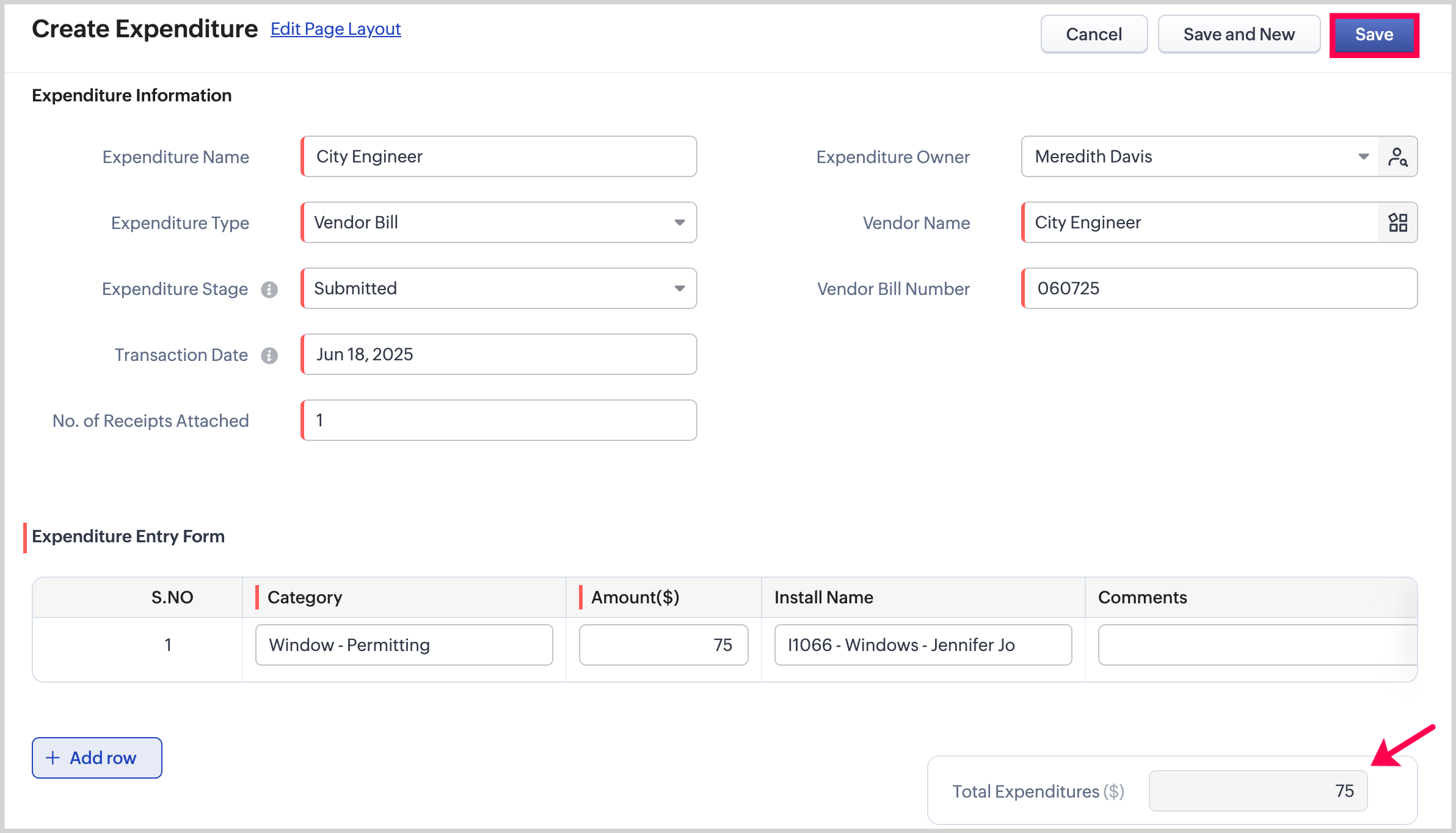Viewport: 1456px width, 833px height.
Task: Click the Transaction Date info icon
Action: (x=269, y=355)
